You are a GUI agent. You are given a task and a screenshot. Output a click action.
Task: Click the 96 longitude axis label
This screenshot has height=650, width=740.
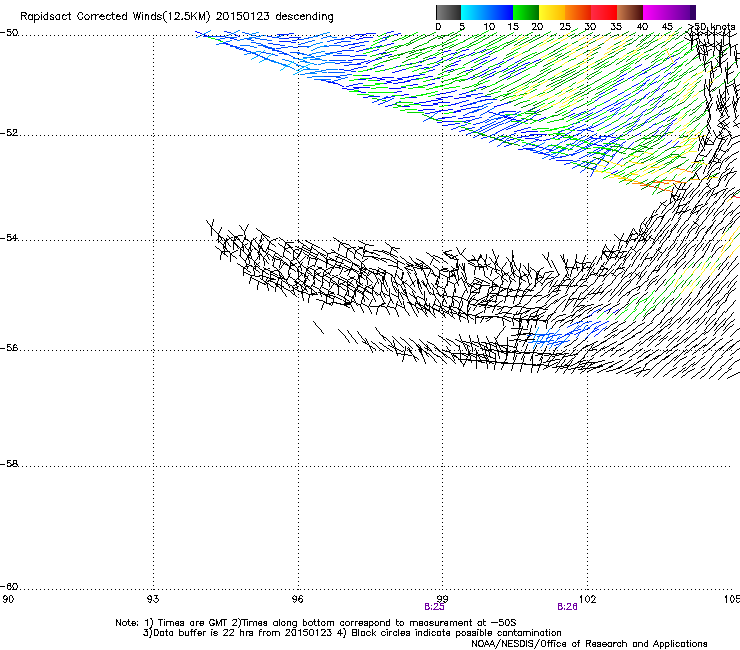(297, 599)
